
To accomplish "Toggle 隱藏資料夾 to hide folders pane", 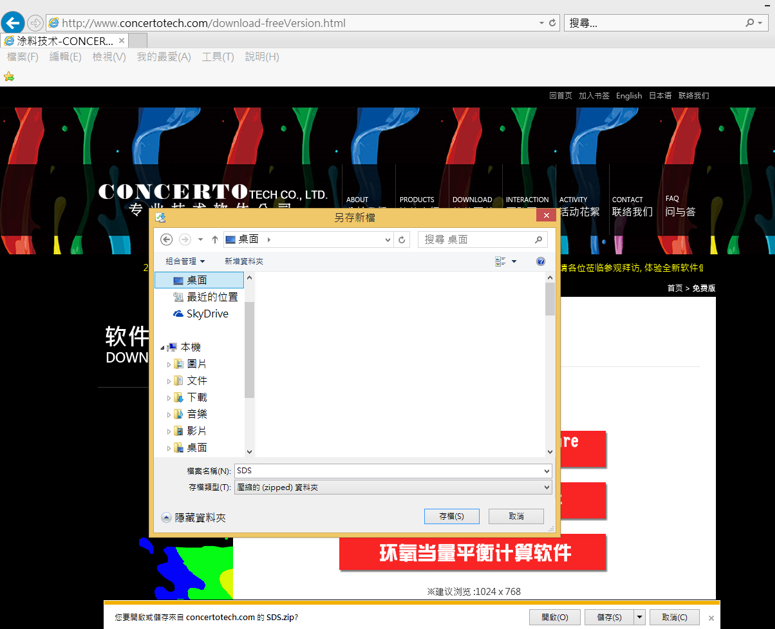I will coord(194,518).
